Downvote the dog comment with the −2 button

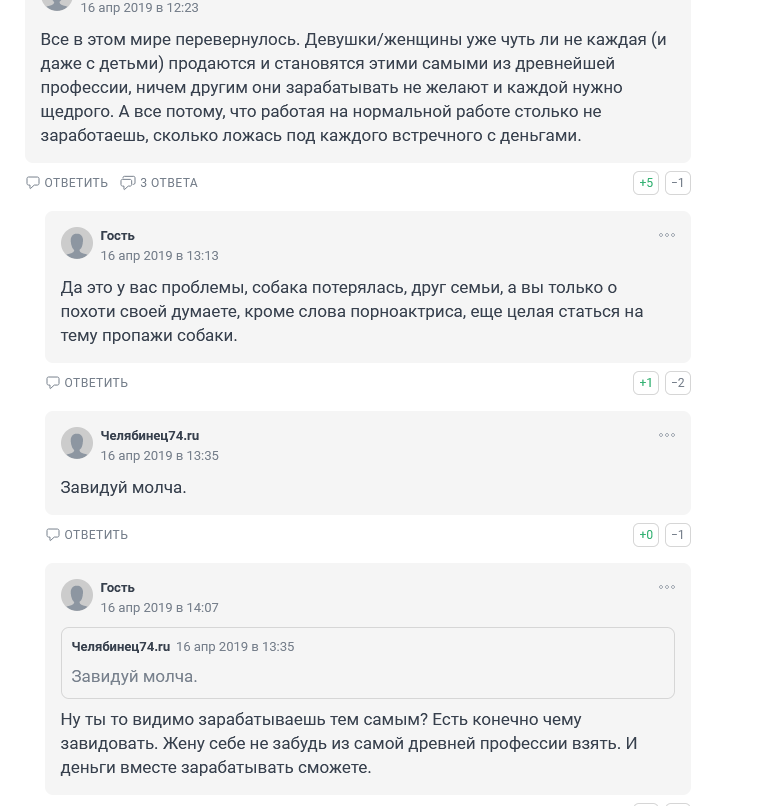coord(678,383)
